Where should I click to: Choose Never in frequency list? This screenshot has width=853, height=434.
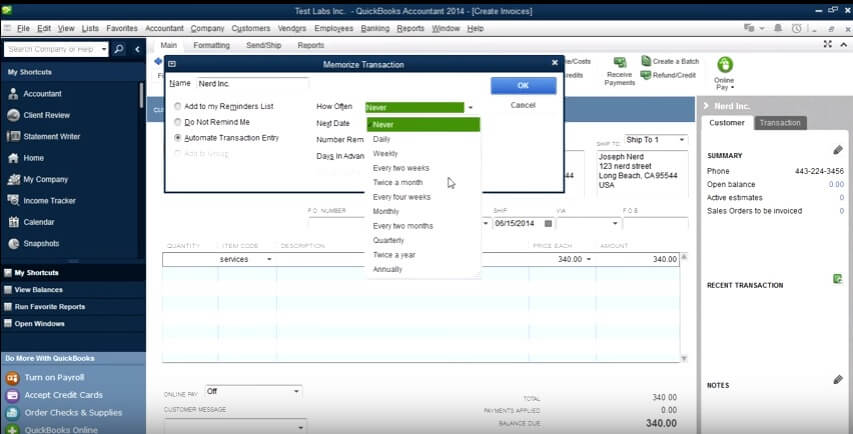click(423, 125)
